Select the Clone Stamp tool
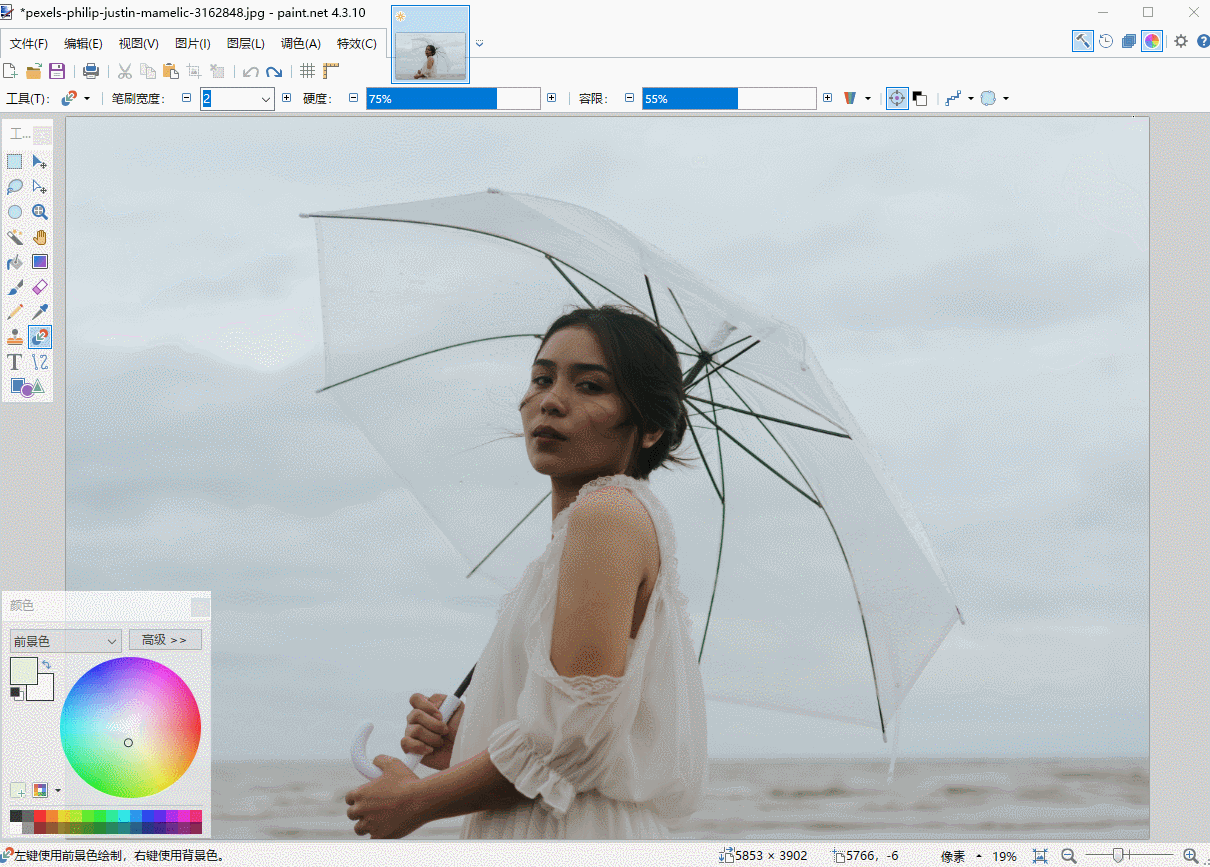Image resolution: width=1210 pixels, height=867 pixels. [x=15, y=337]
